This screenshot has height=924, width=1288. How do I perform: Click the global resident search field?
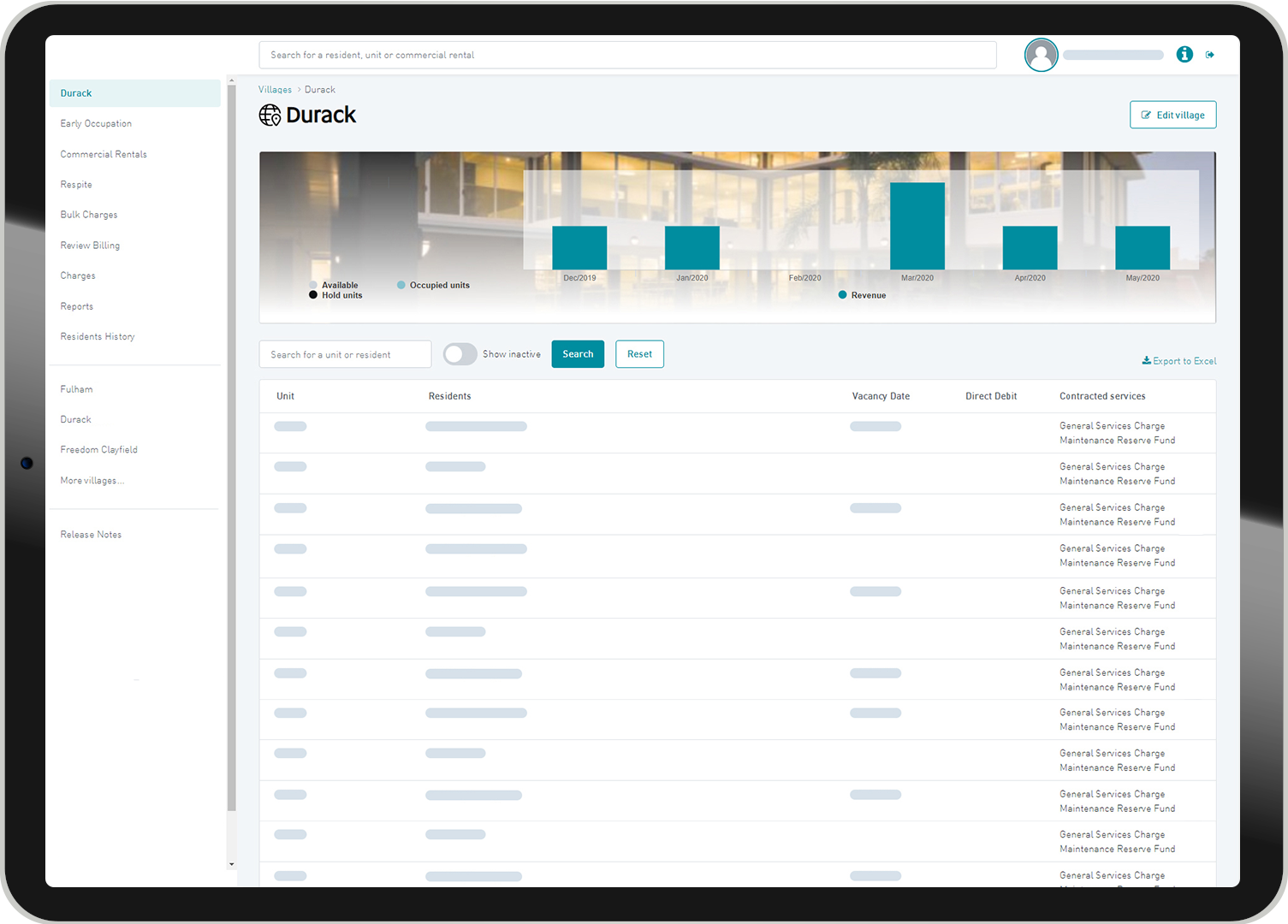click(627, 55)
